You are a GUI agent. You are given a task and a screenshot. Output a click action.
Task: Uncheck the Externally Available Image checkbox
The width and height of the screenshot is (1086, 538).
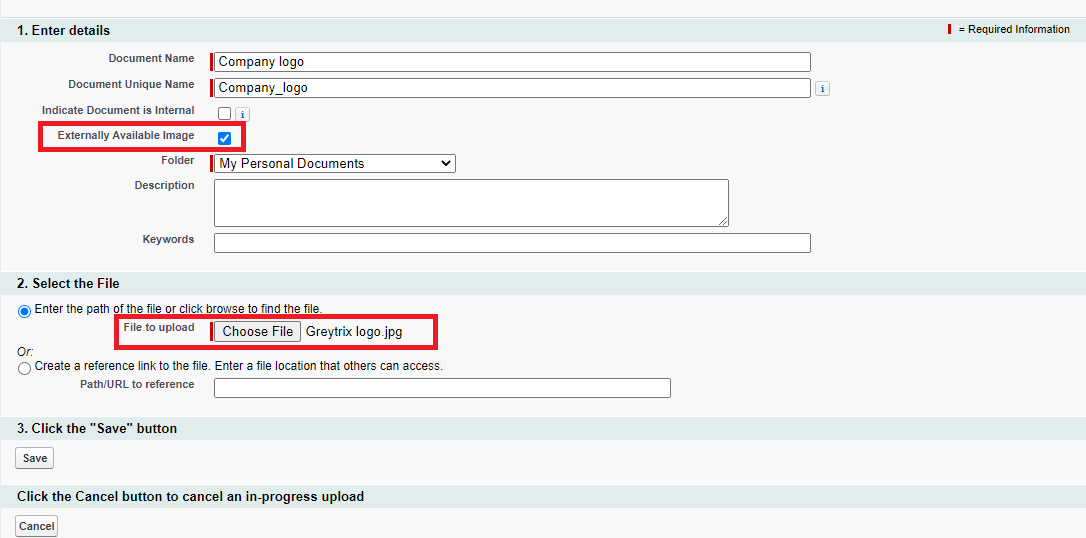click(224, 138)
